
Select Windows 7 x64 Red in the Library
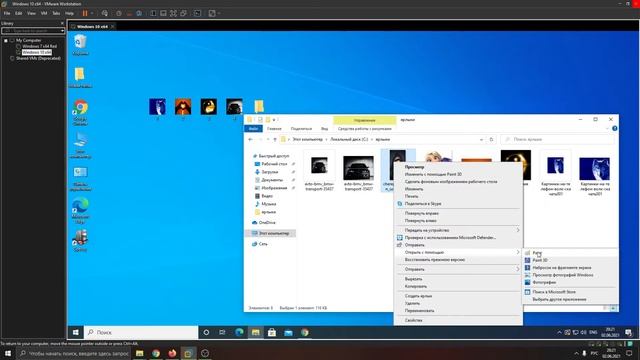(x=40, y=46)
